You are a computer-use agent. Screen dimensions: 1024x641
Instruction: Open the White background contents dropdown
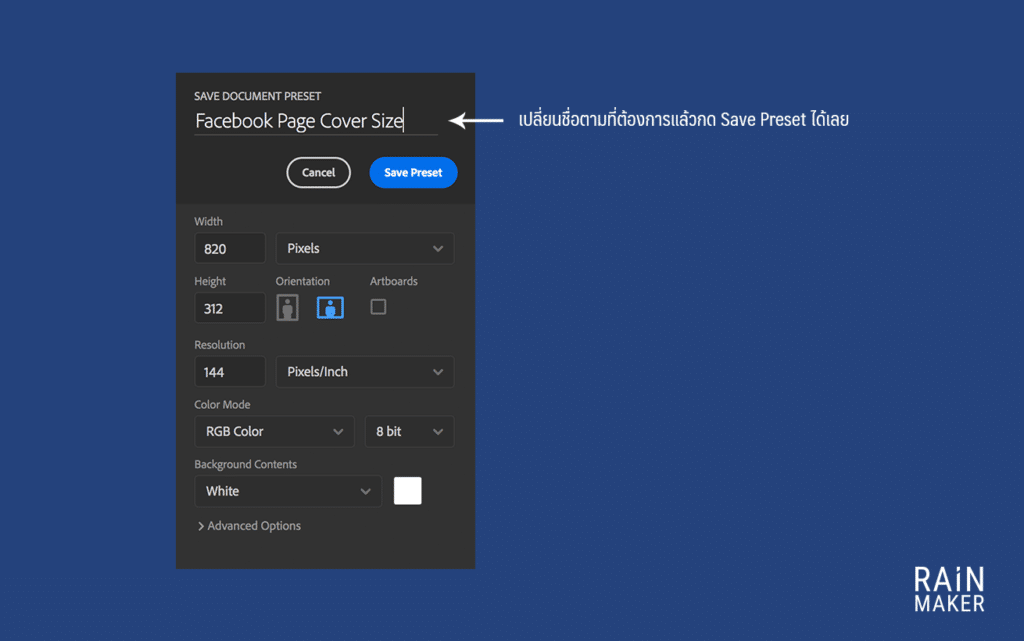click(x=288, y=491)
